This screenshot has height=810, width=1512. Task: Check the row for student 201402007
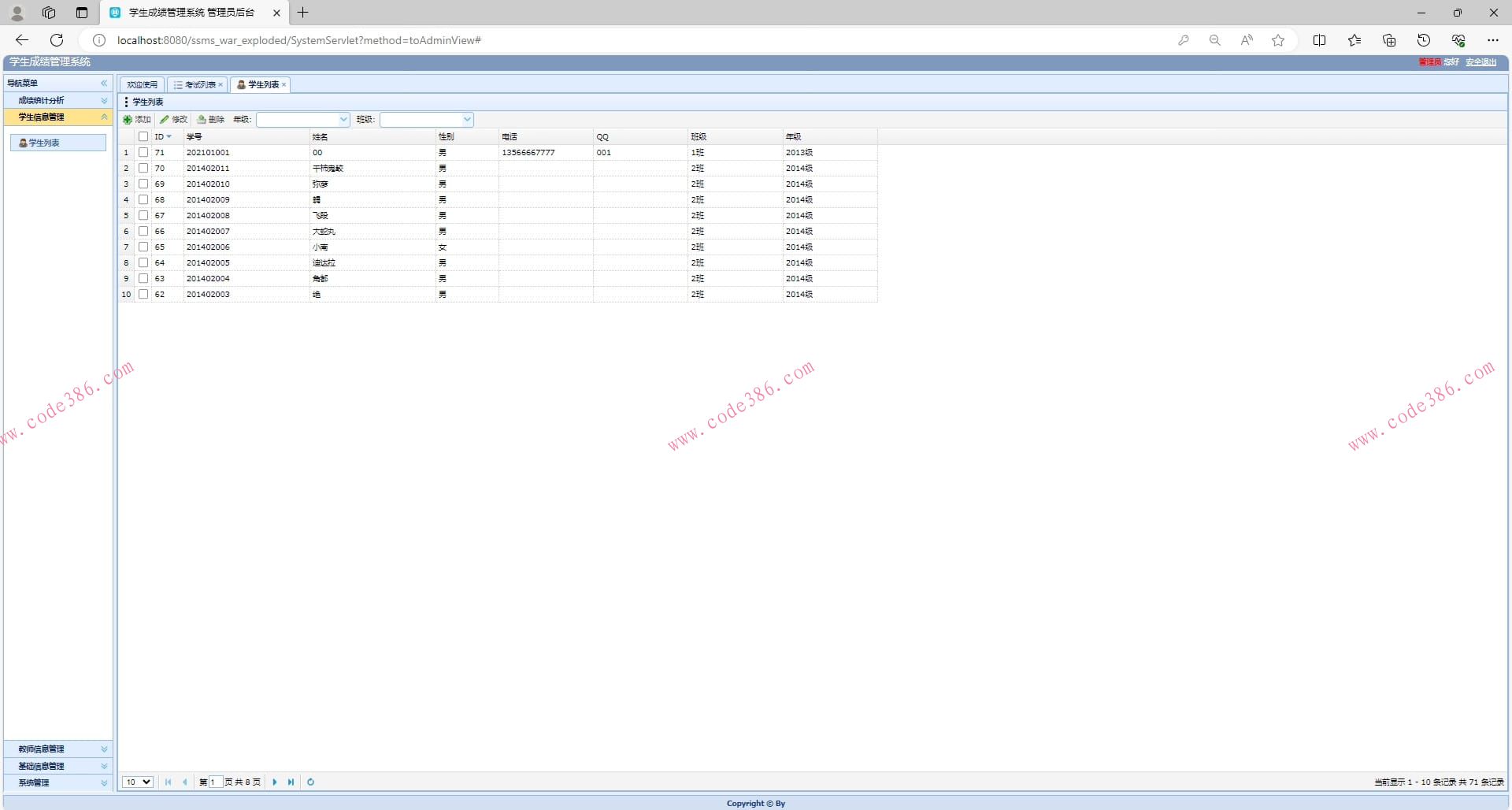point(143,231)
